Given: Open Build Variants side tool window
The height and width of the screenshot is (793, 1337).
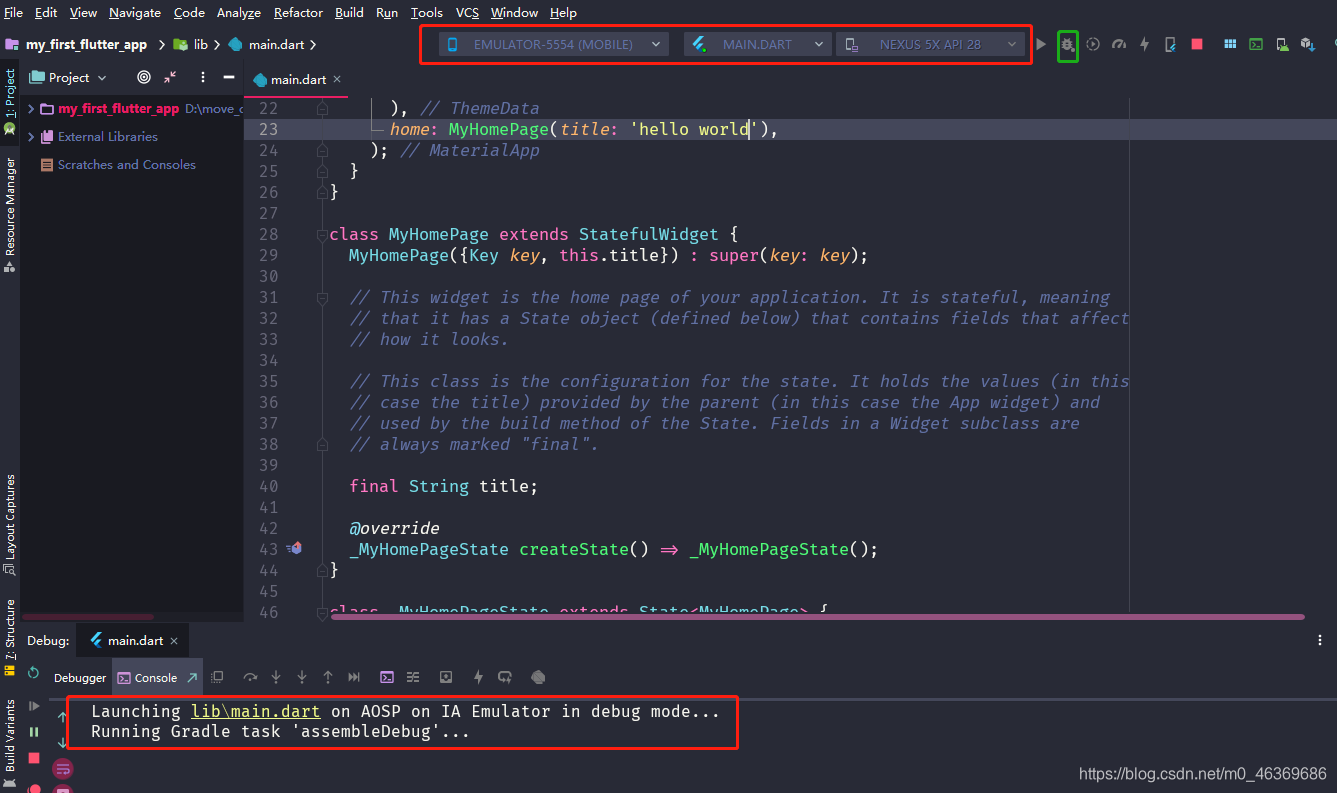Looking at the screenshot, I should tap(10, 742).
